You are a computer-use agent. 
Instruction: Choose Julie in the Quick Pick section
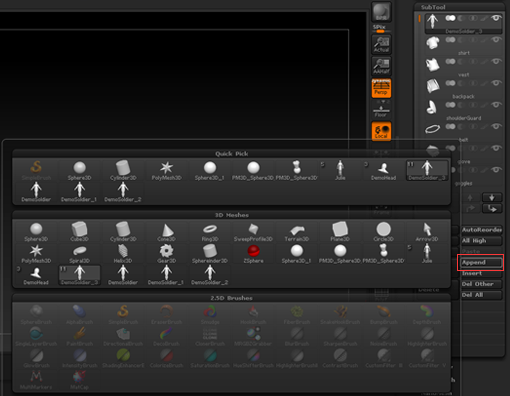(x=340, y=170)
